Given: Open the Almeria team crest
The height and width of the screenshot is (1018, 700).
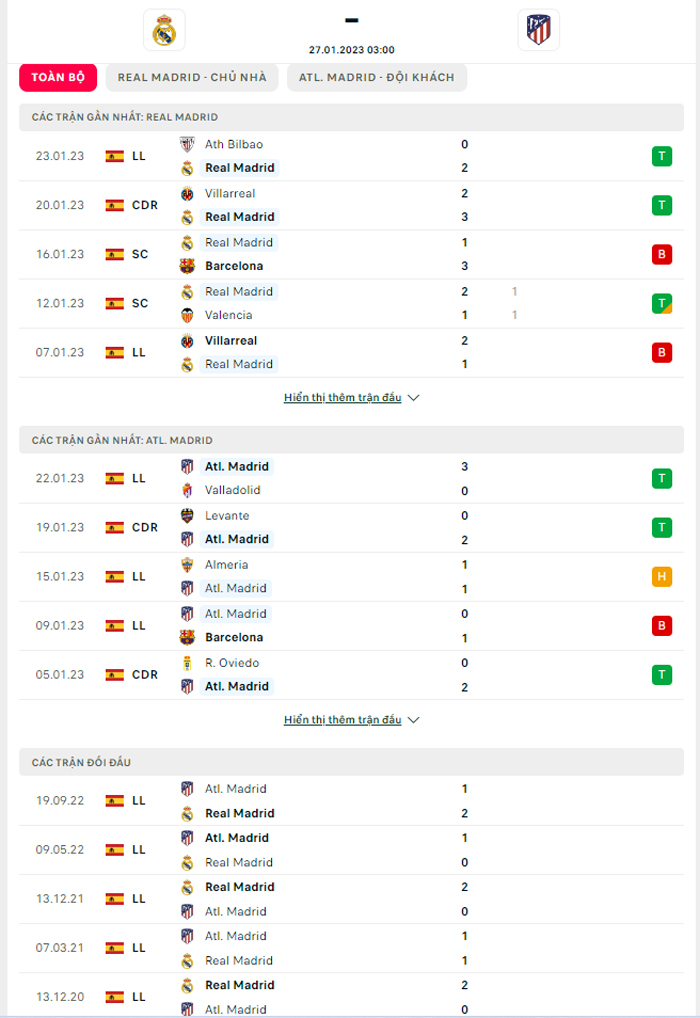Looking at the screenshot, I should (x=187, y=565).
